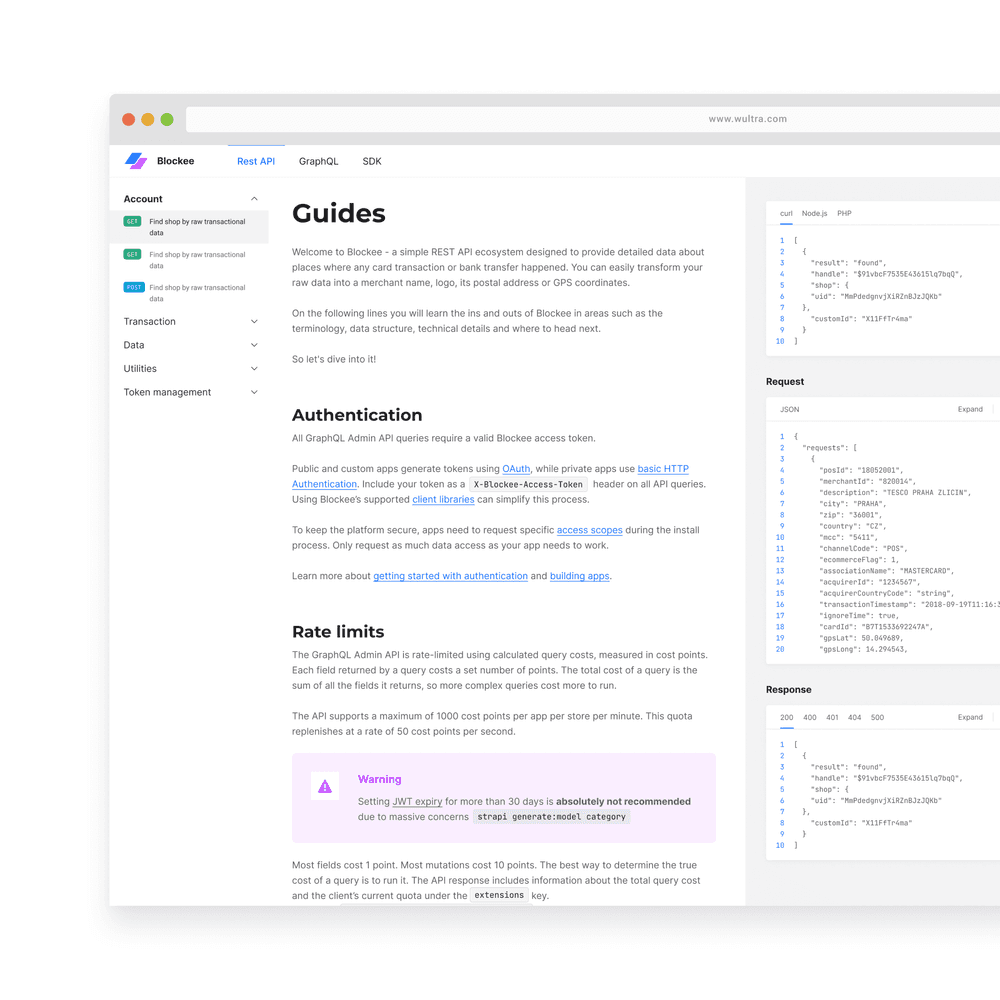The width and height of the screenshot is (1000, 1000).
Task: Collapse the Account section in the sidebar
Action: click(256, 198)
